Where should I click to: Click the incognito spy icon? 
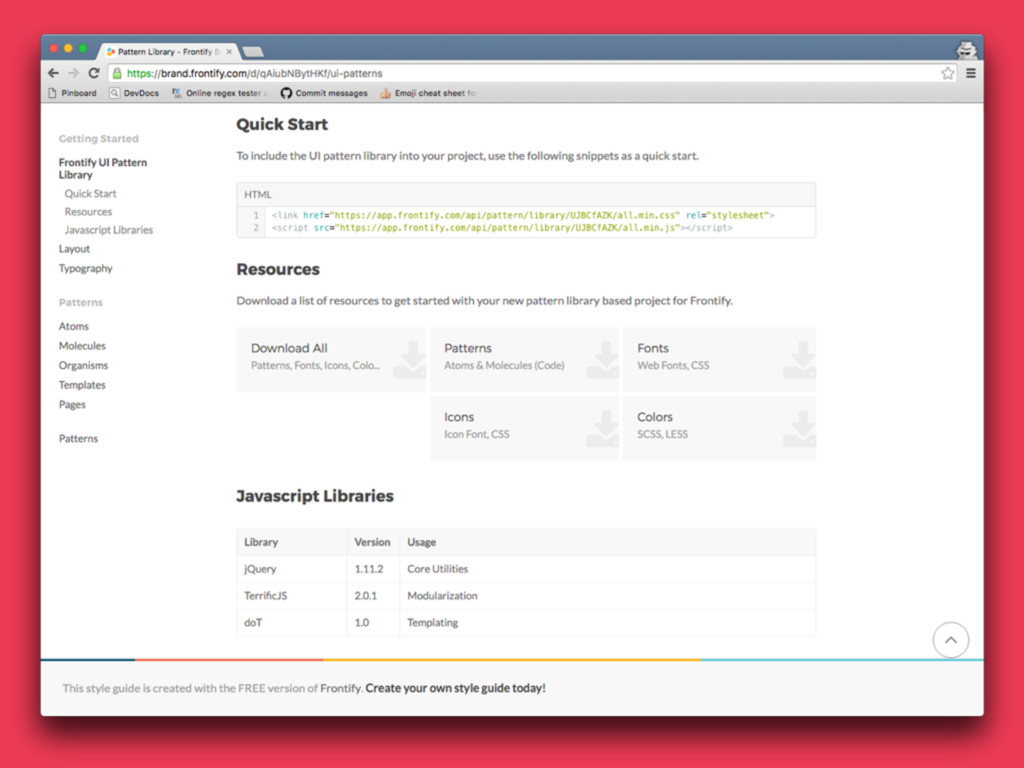[x=967, y=50]
